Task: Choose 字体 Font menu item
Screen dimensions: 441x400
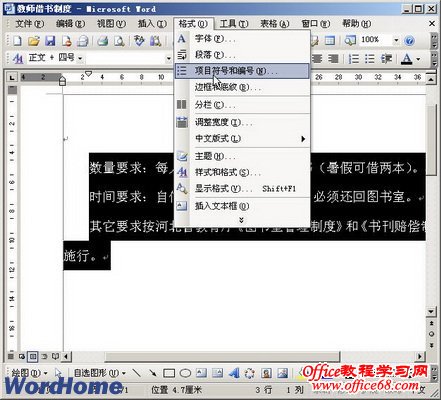Action: (242, 39)
